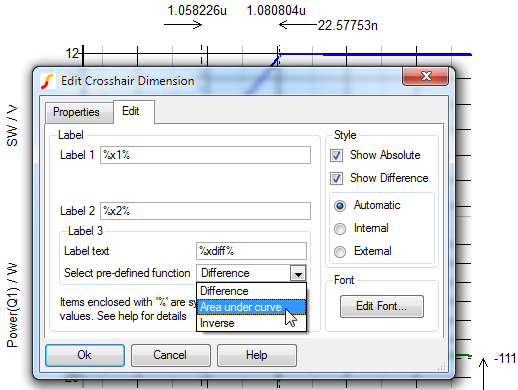Click the Label text field containing %xdiff%
Screen dimensions: 518x390
coord(251,251)
